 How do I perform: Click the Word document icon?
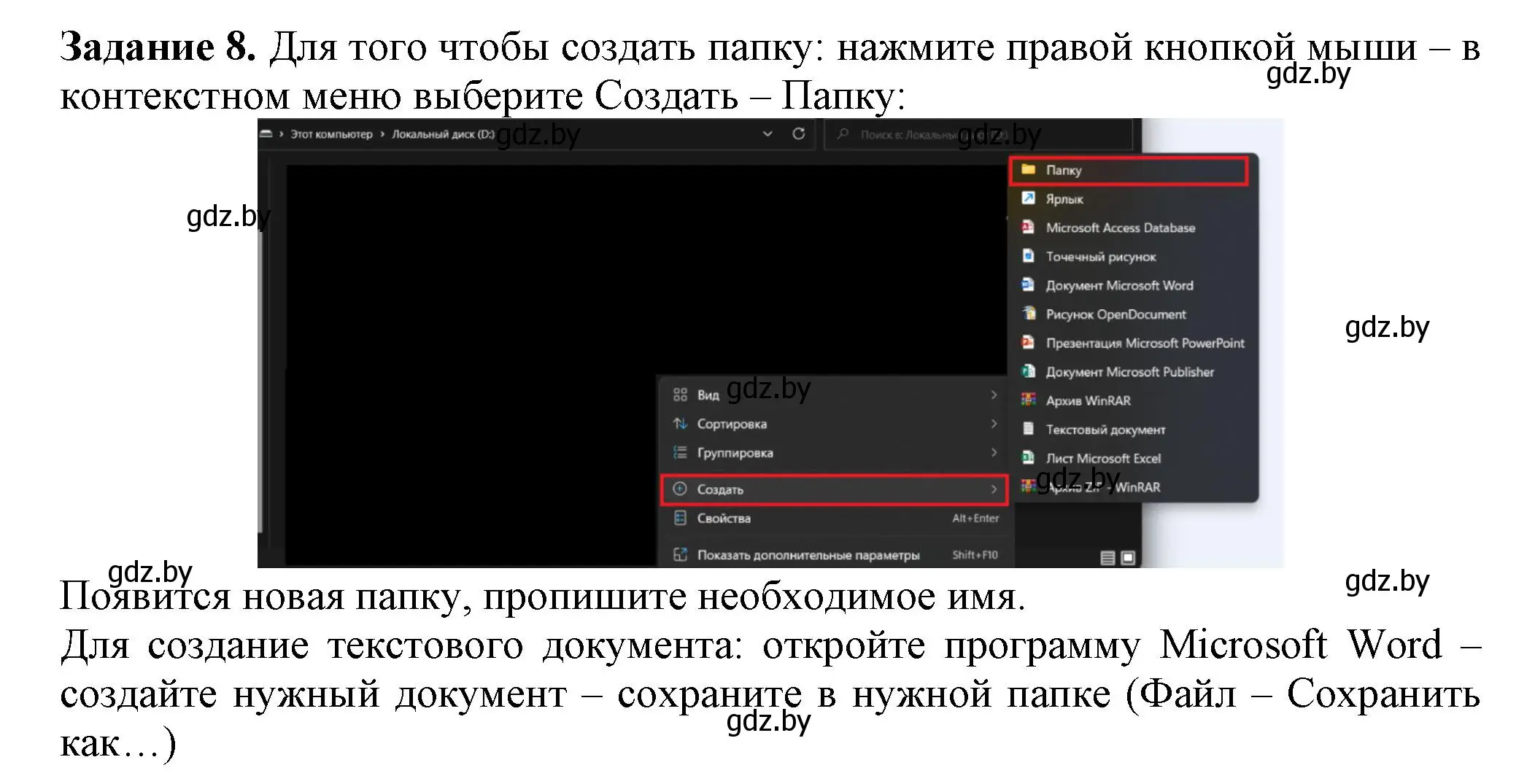1029,284
